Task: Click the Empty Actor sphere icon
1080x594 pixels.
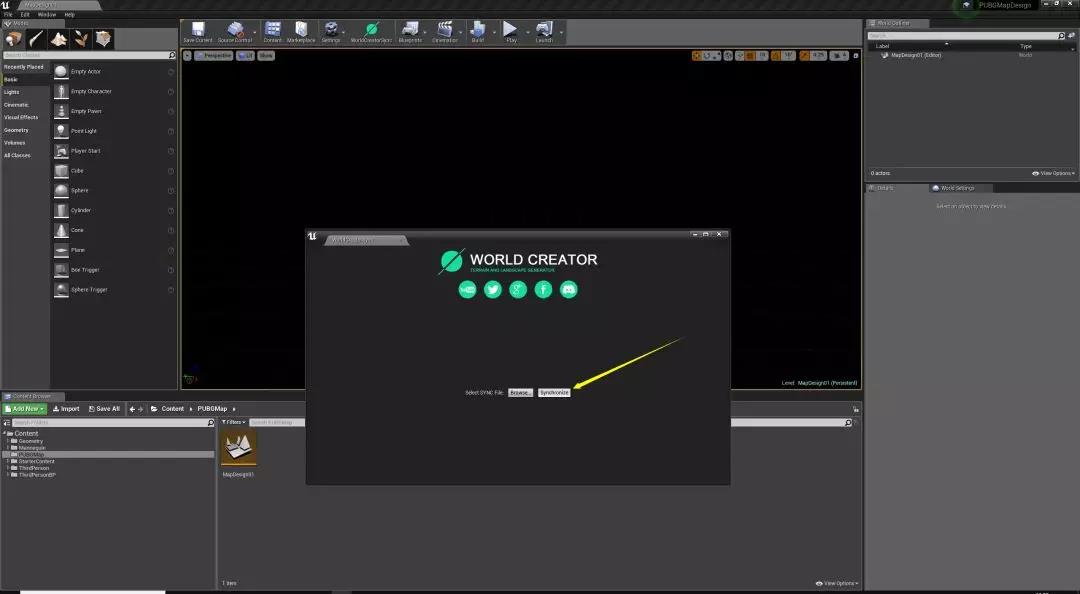Action: [61, 72]
